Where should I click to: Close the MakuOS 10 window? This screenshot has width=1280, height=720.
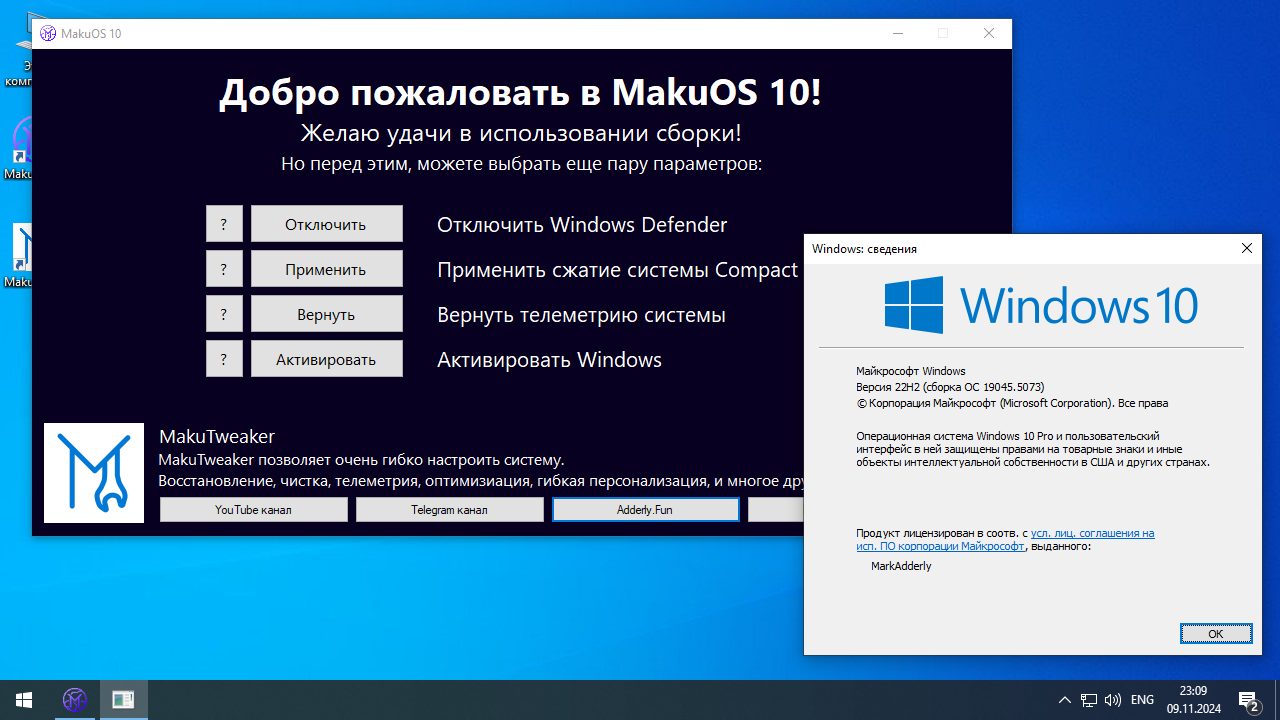pos(989,33)
